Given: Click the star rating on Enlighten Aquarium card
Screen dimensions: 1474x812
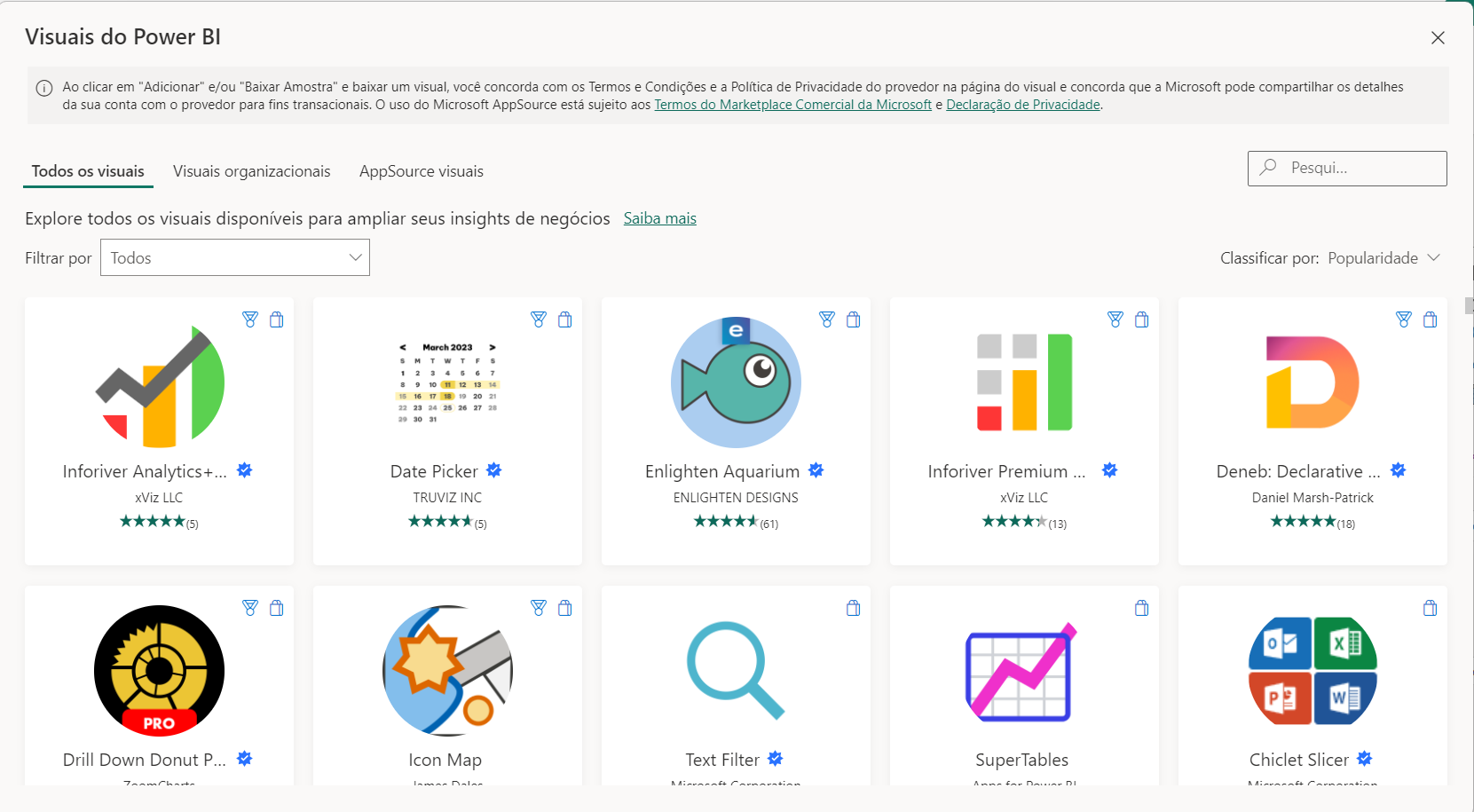Looking at the screenshot, I should pyautogui.click(x=726, y=522).
